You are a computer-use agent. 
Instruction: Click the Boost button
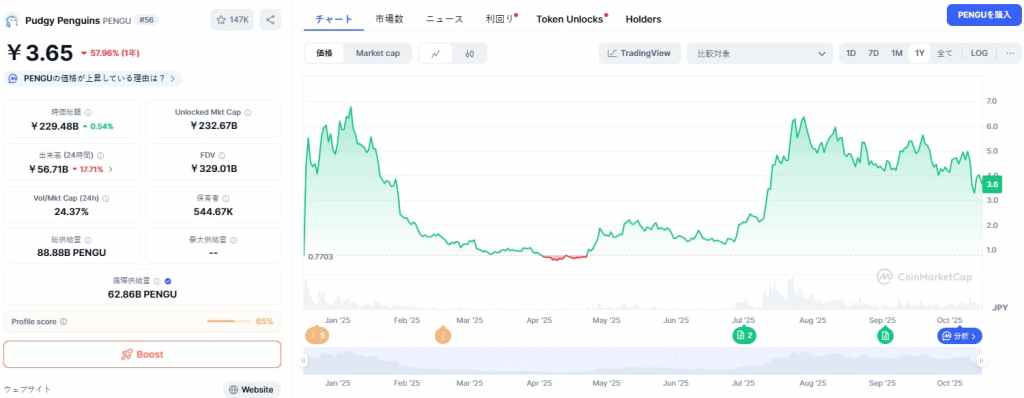click(x=142, y=354)
